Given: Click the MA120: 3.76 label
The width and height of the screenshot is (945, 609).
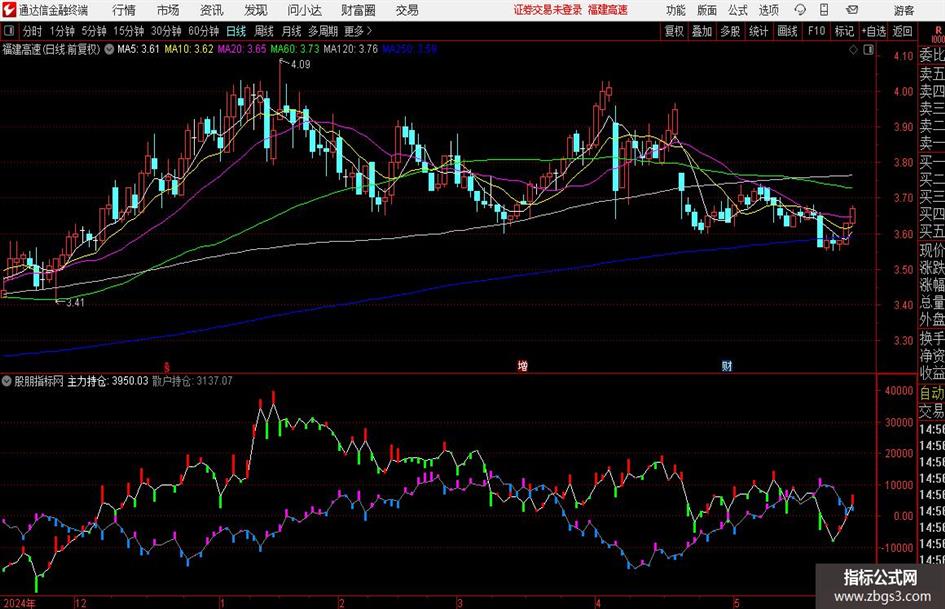Looking at the screenshot, I should pos(351,49).
